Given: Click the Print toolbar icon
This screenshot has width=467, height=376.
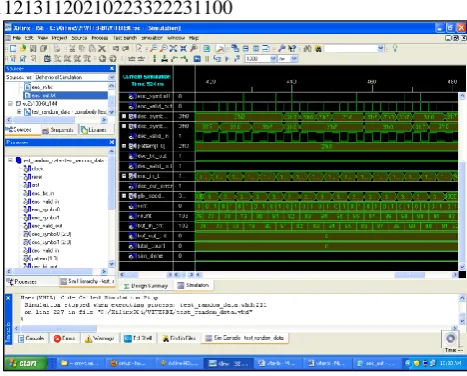Looking at the screenshot, I should click(57, 49).
